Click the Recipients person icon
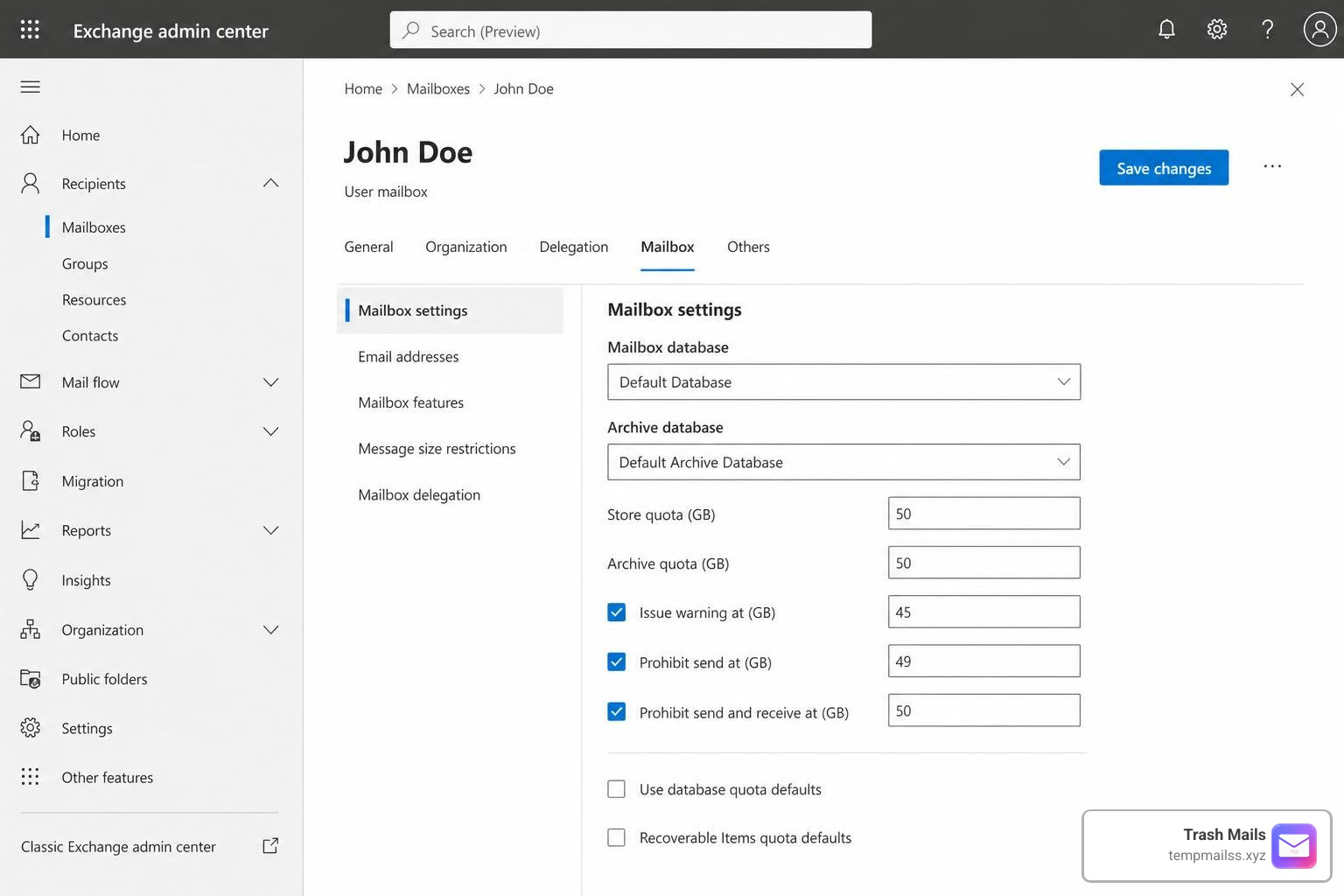 (x=30, y=183)
